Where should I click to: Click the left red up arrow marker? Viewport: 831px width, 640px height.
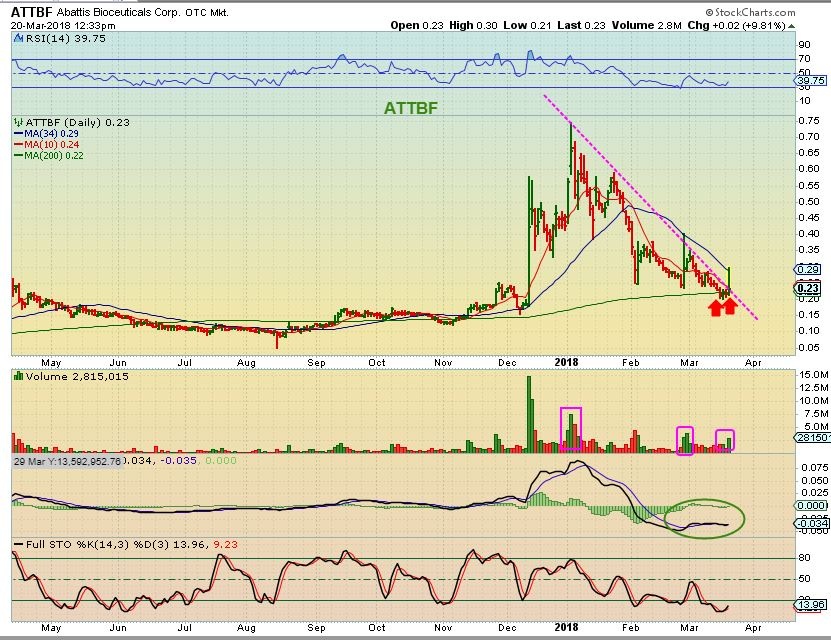pyautogui.click(x=715, y=307)
